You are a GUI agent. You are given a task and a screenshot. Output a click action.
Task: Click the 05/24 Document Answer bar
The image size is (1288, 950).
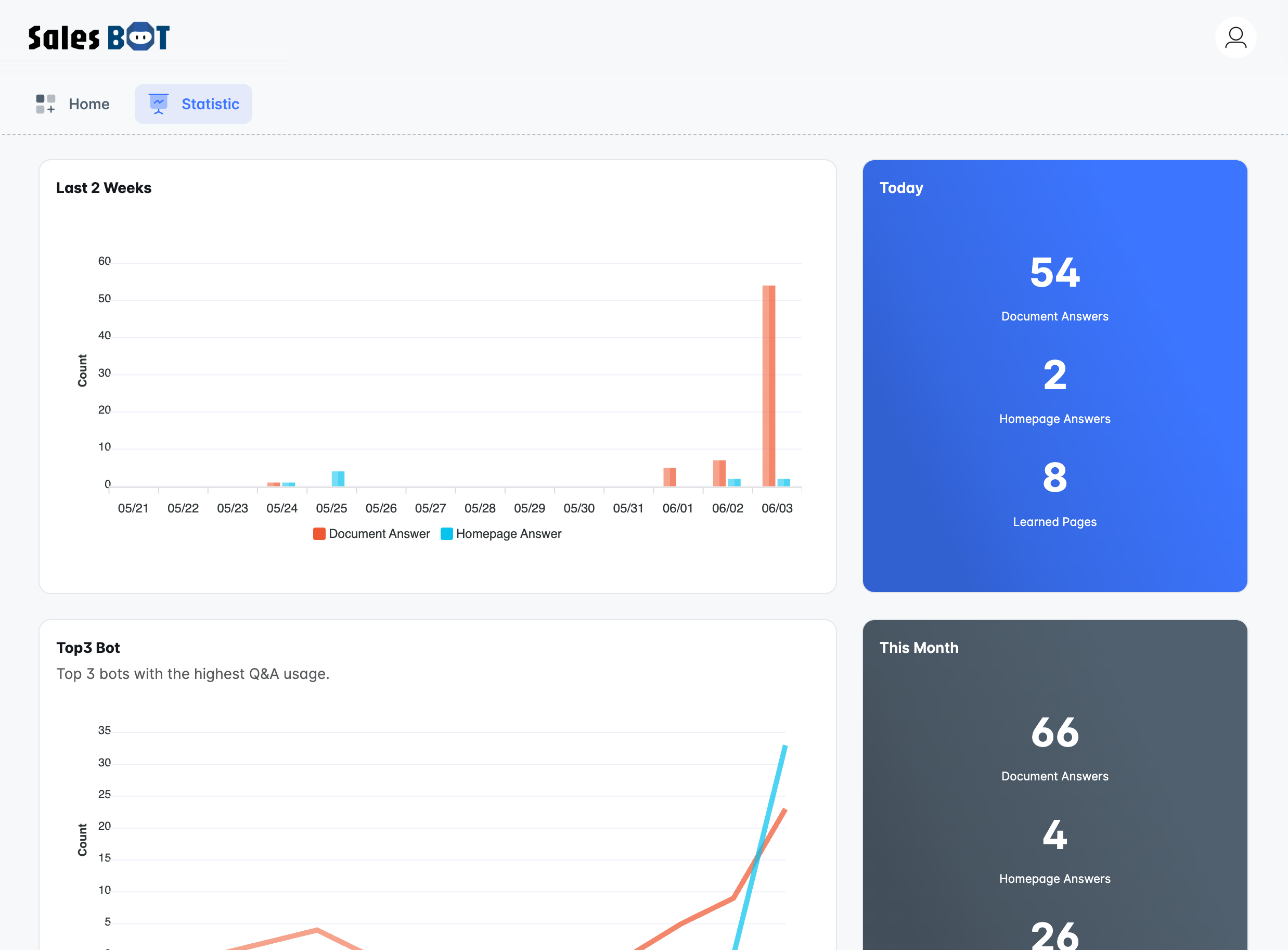click(274, 484)
